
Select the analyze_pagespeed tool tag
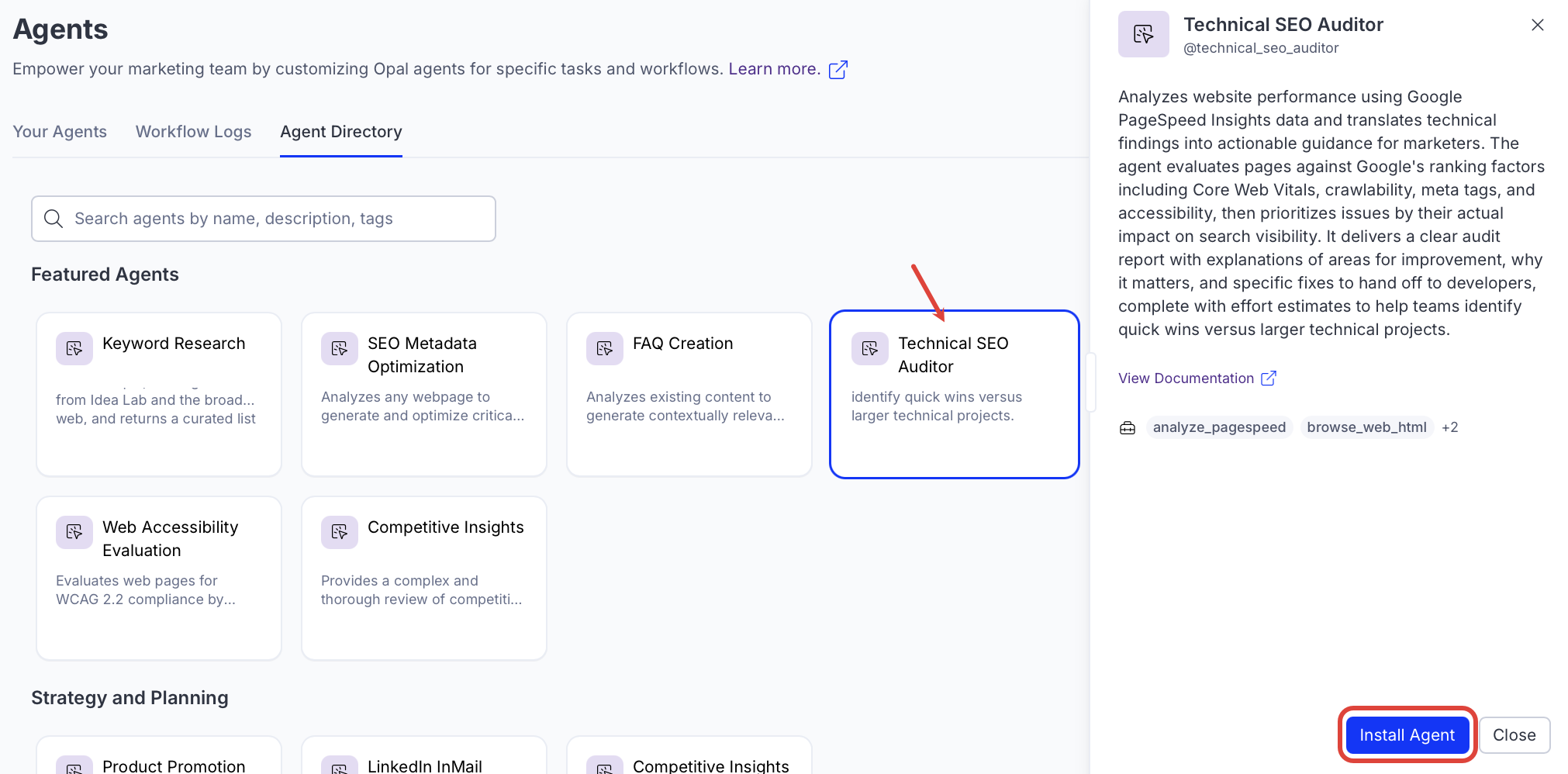1218,427
